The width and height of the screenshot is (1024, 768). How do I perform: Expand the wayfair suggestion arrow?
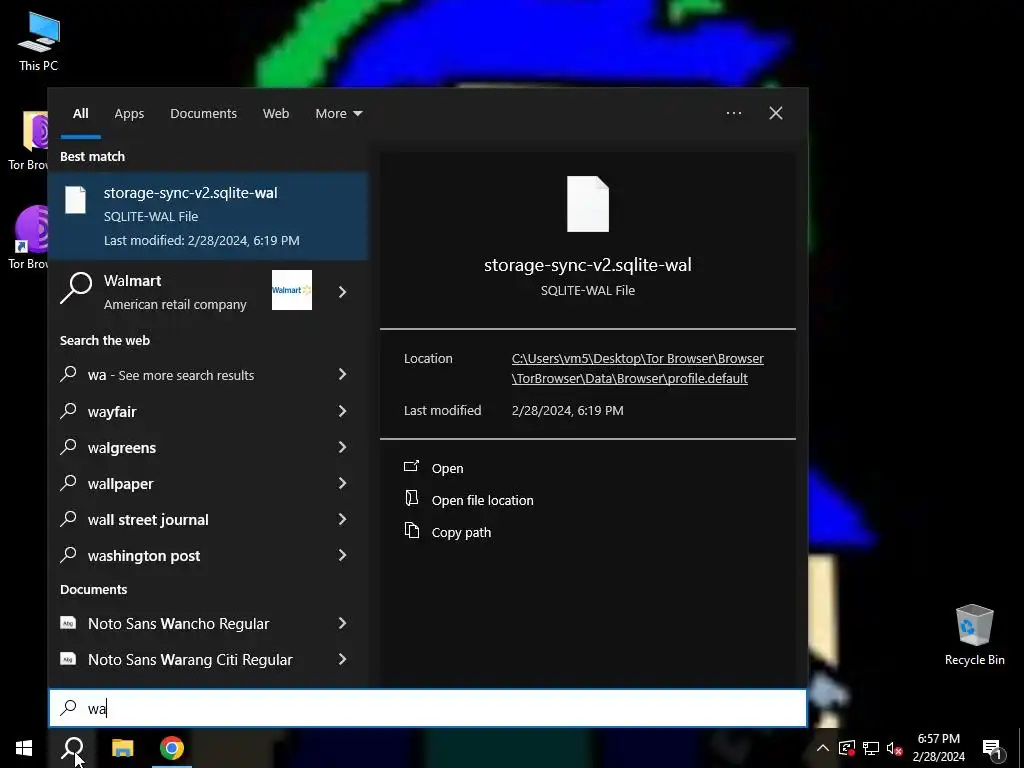(342, 411)
